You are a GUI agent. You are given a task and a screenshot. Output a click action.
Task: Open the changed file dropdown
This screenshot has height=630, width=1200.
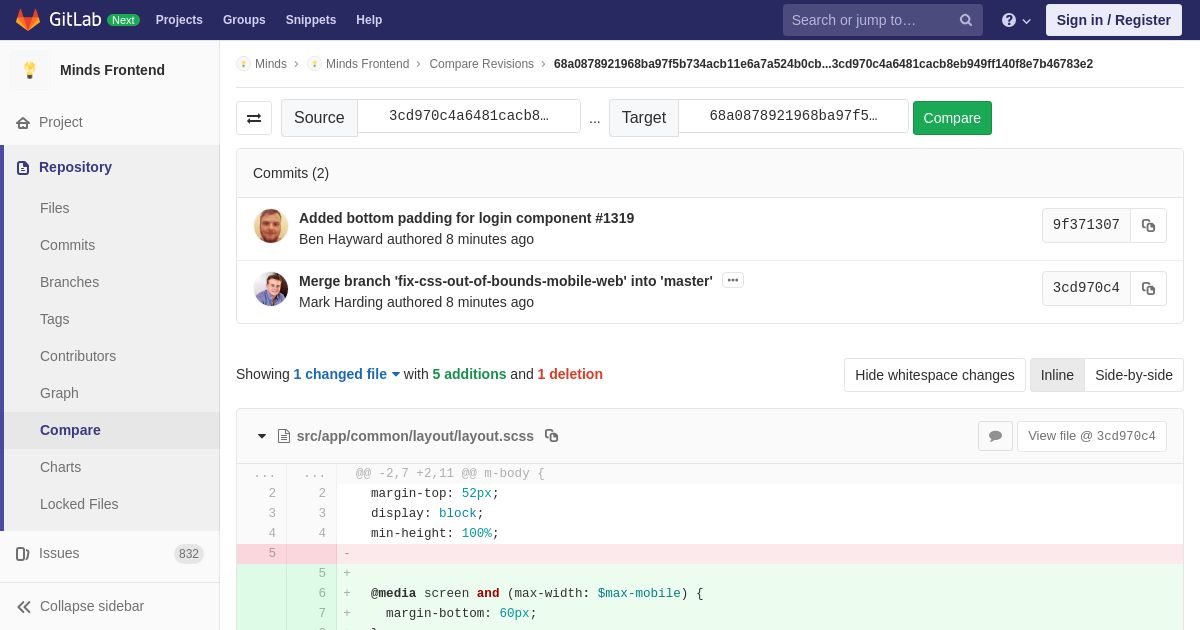click(x=346, y=374)
